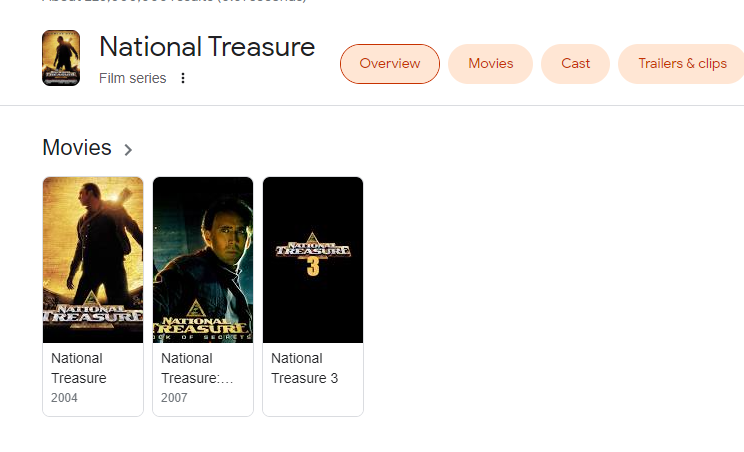The image size is (744, 452).
Task: Click the National Treasure 3 title text
Action: pyautogui.click(x=304, y=368)
